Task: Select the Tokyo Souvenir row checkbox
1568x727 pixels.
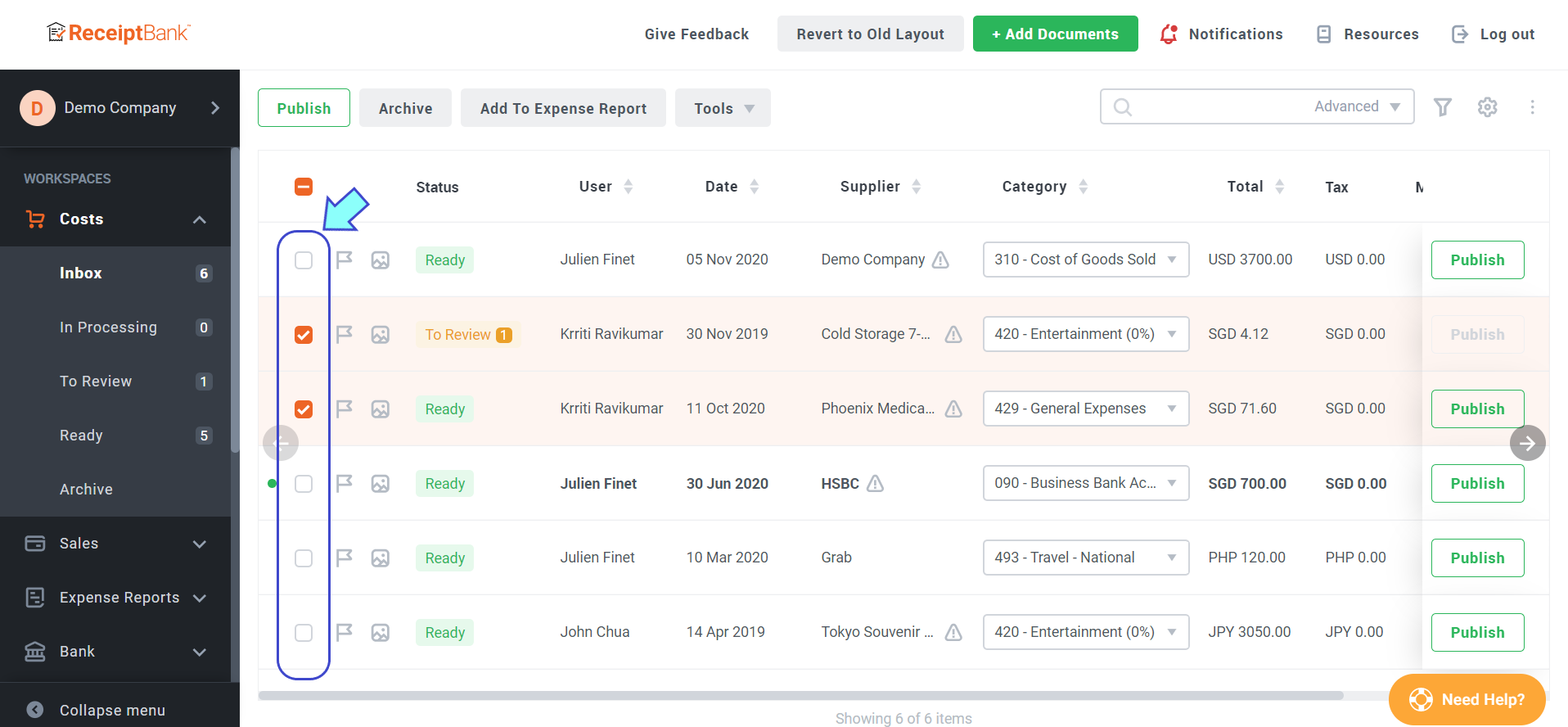Action: pyautogui.click(x=304, y=633)
